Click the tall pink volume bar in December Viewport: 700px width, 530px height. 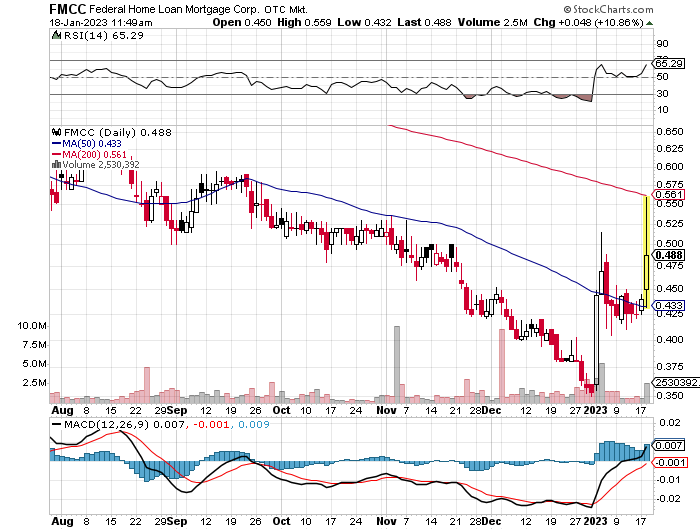501,366
